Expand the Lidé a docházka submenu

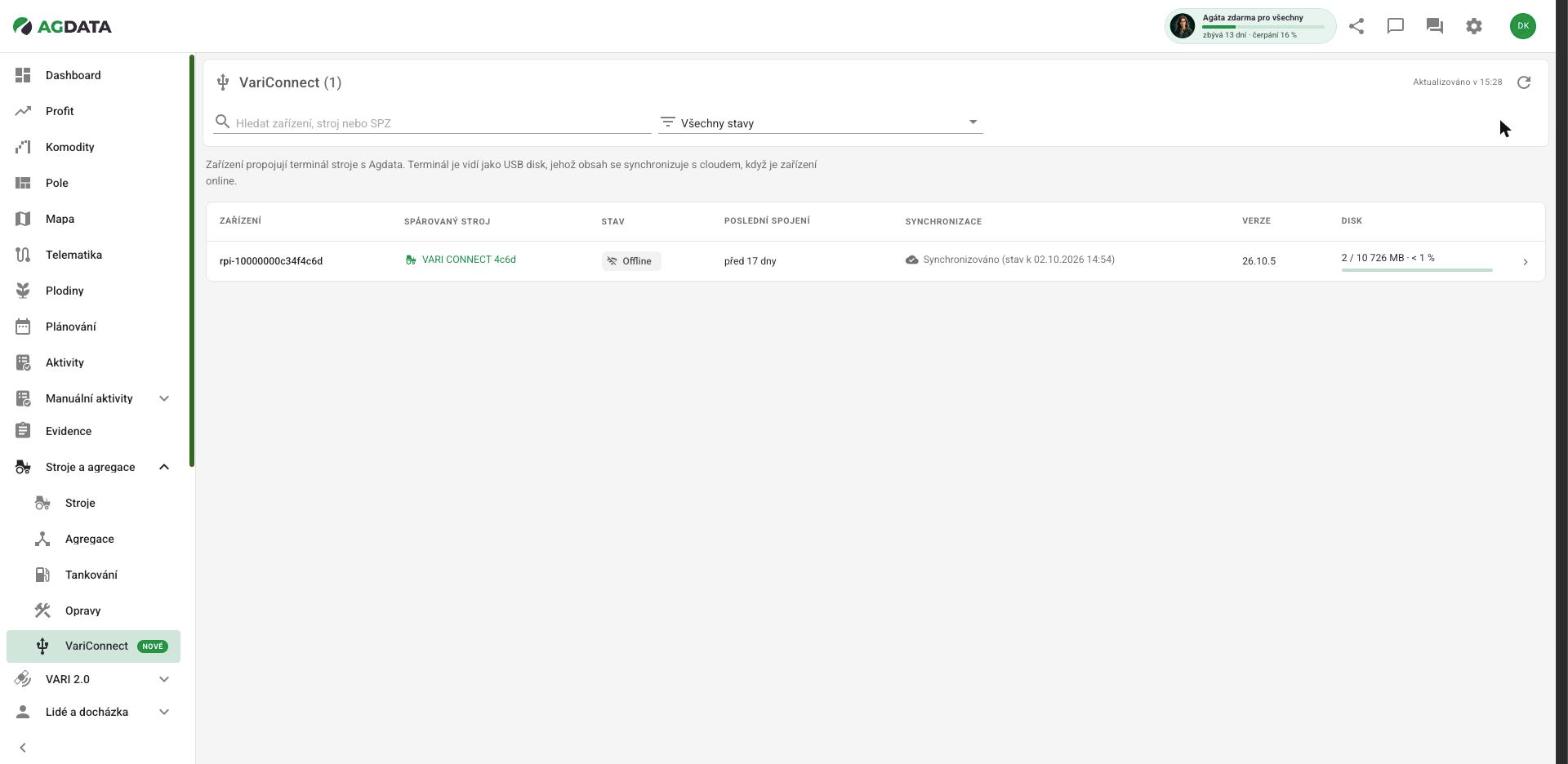click(x=164, y=712)
